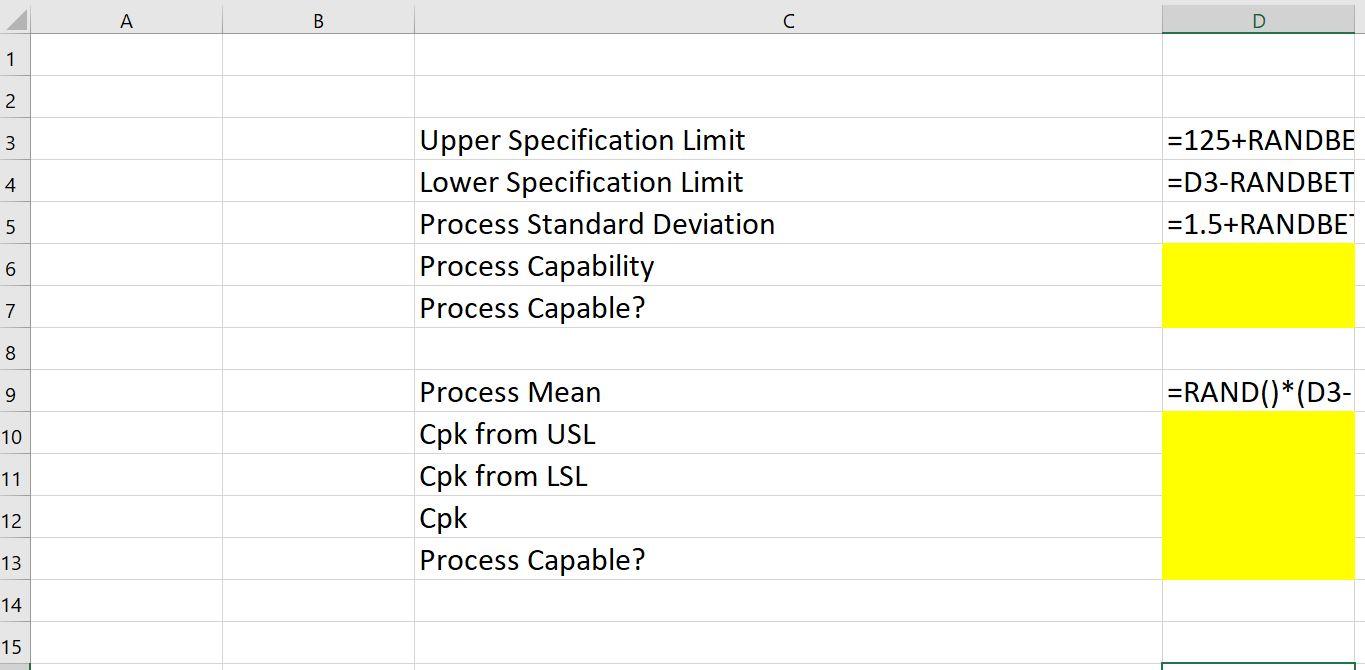
Task: Click the yellow cell beside Cpk
Action: 1257,518
